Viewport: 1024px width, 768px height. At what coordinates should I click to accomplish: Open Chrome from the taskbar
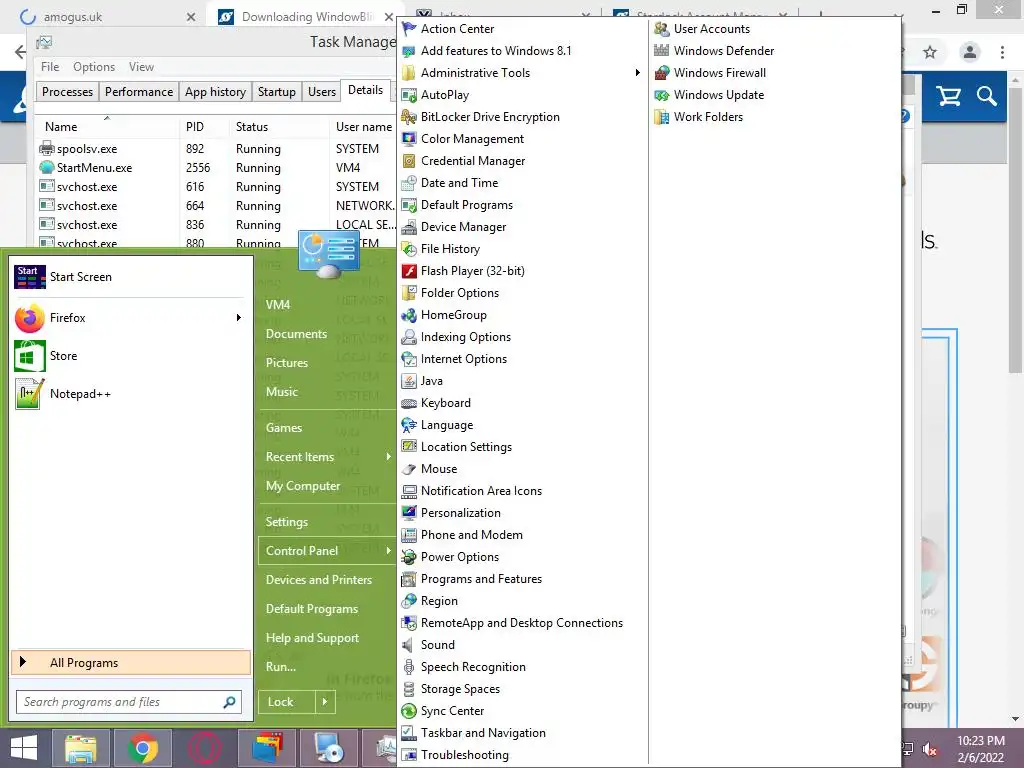pyautogui.click(x=143, y=748)
